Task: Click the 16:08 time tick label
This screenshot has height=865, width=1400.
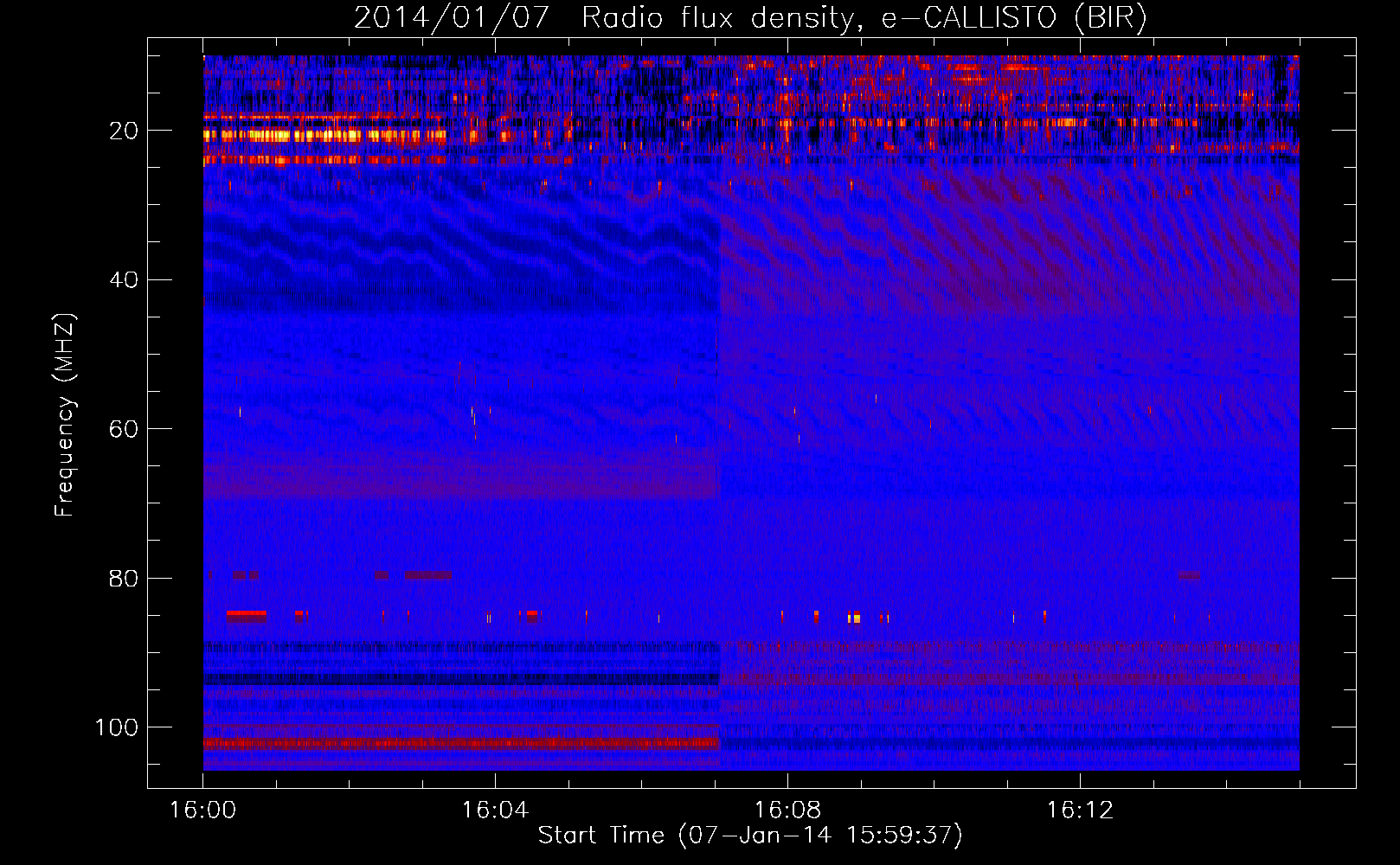Action: coord(787,811)
